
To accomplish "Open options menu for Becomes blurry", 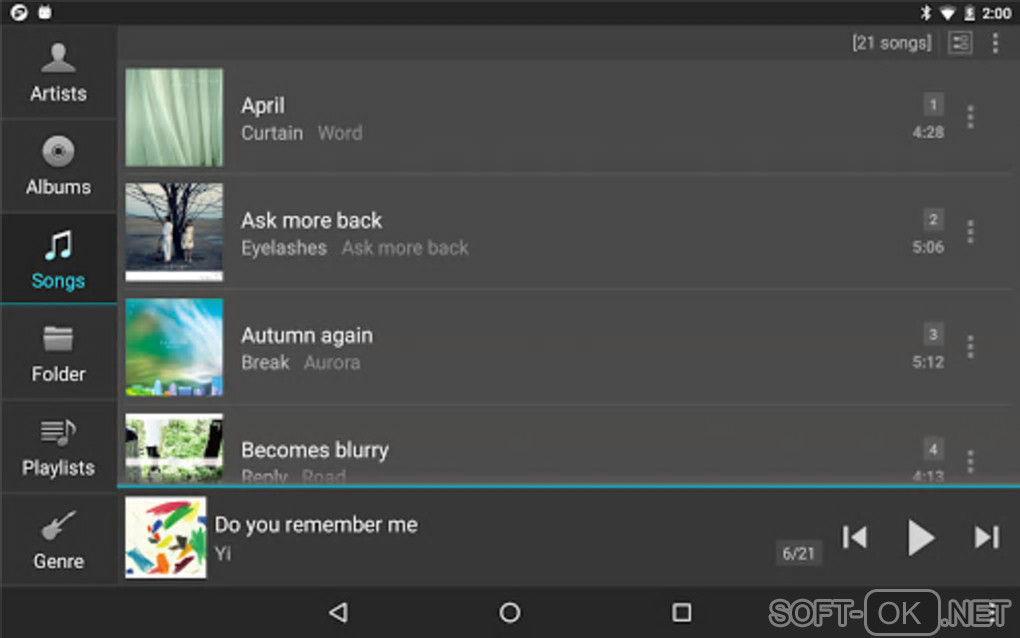I will [x=970, y=461].
